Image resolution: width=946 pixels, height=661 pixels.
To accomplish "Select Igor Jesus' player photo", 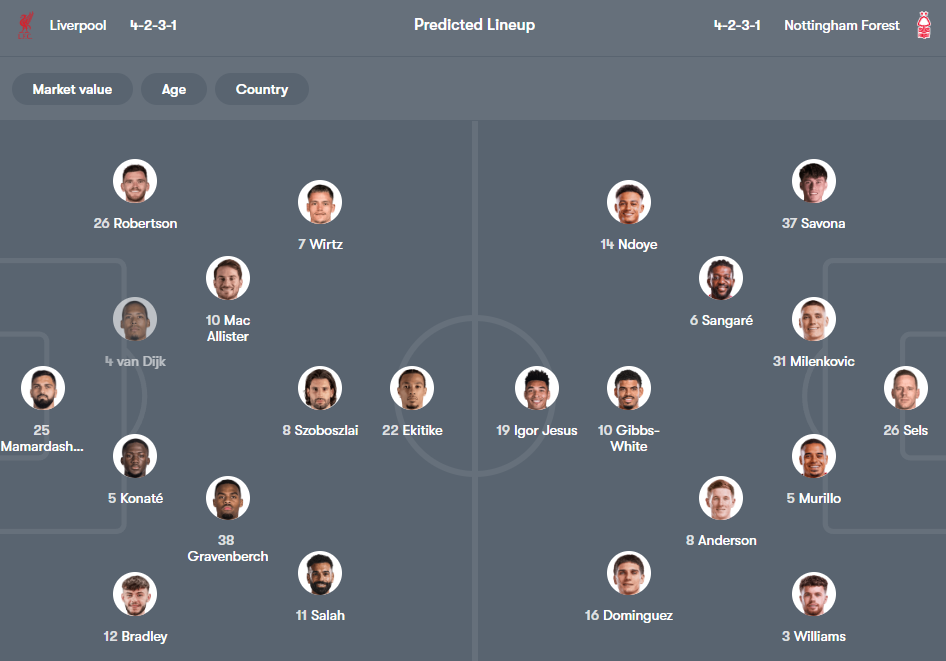I will [x=537, y=388].
